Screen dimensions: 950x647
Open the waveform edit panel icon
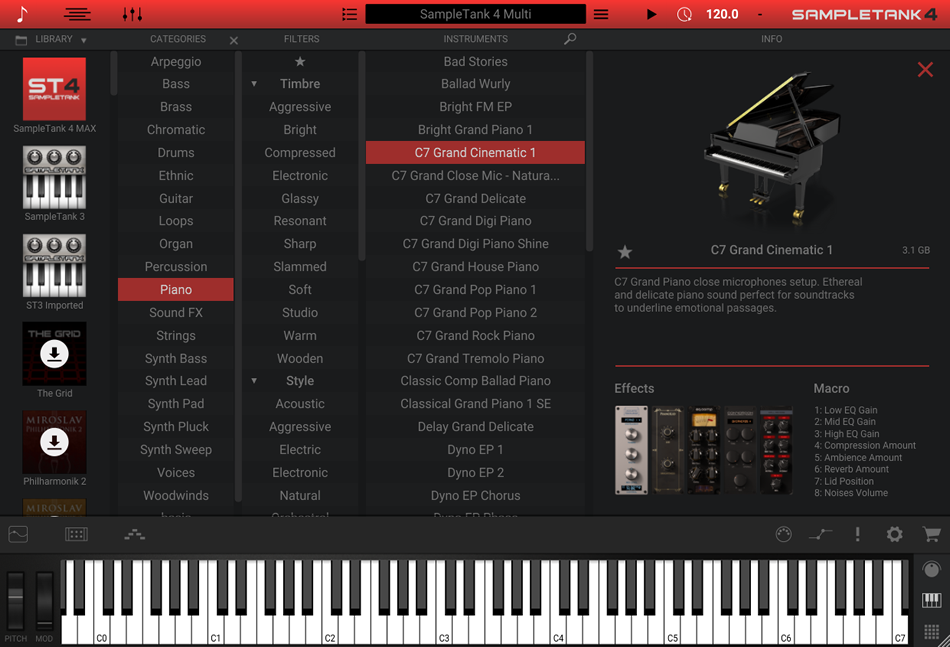tap(18, 535)
